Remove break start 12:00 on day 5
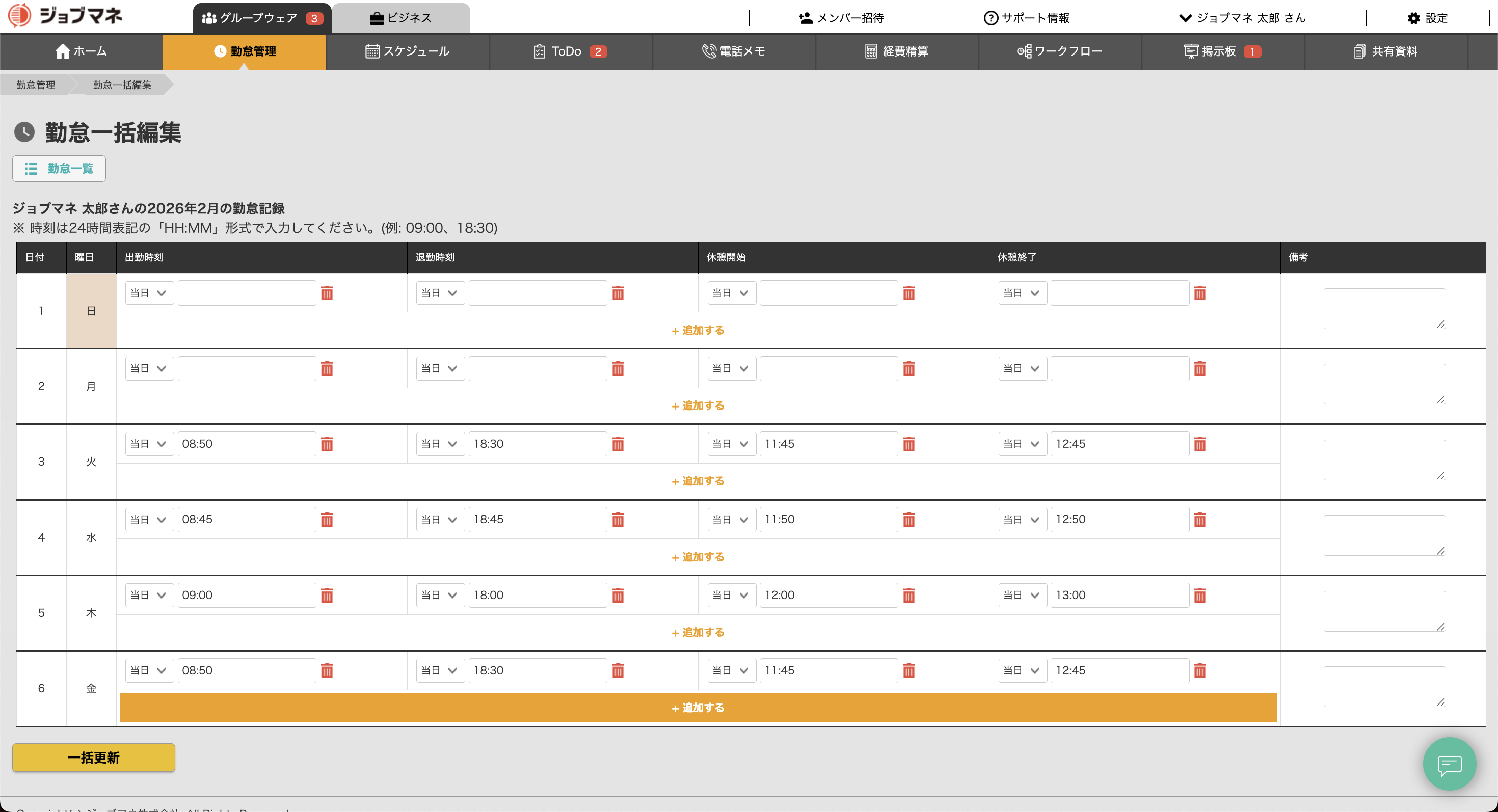The width and height of the screenshot is (1498, 812). pyautogui.click(x=908, y=595)
